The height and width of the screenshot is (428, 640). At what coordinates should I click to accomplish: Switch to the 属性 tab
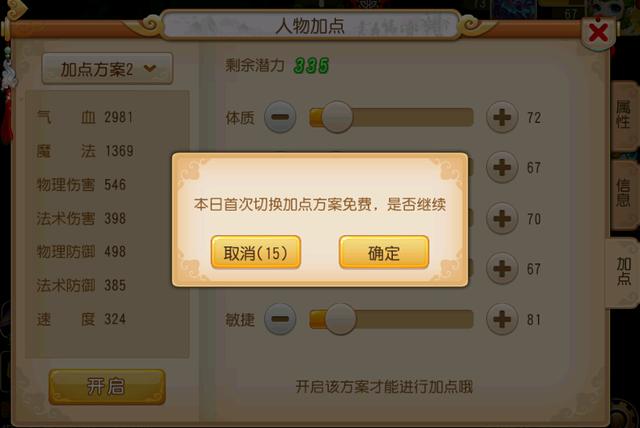624,115
